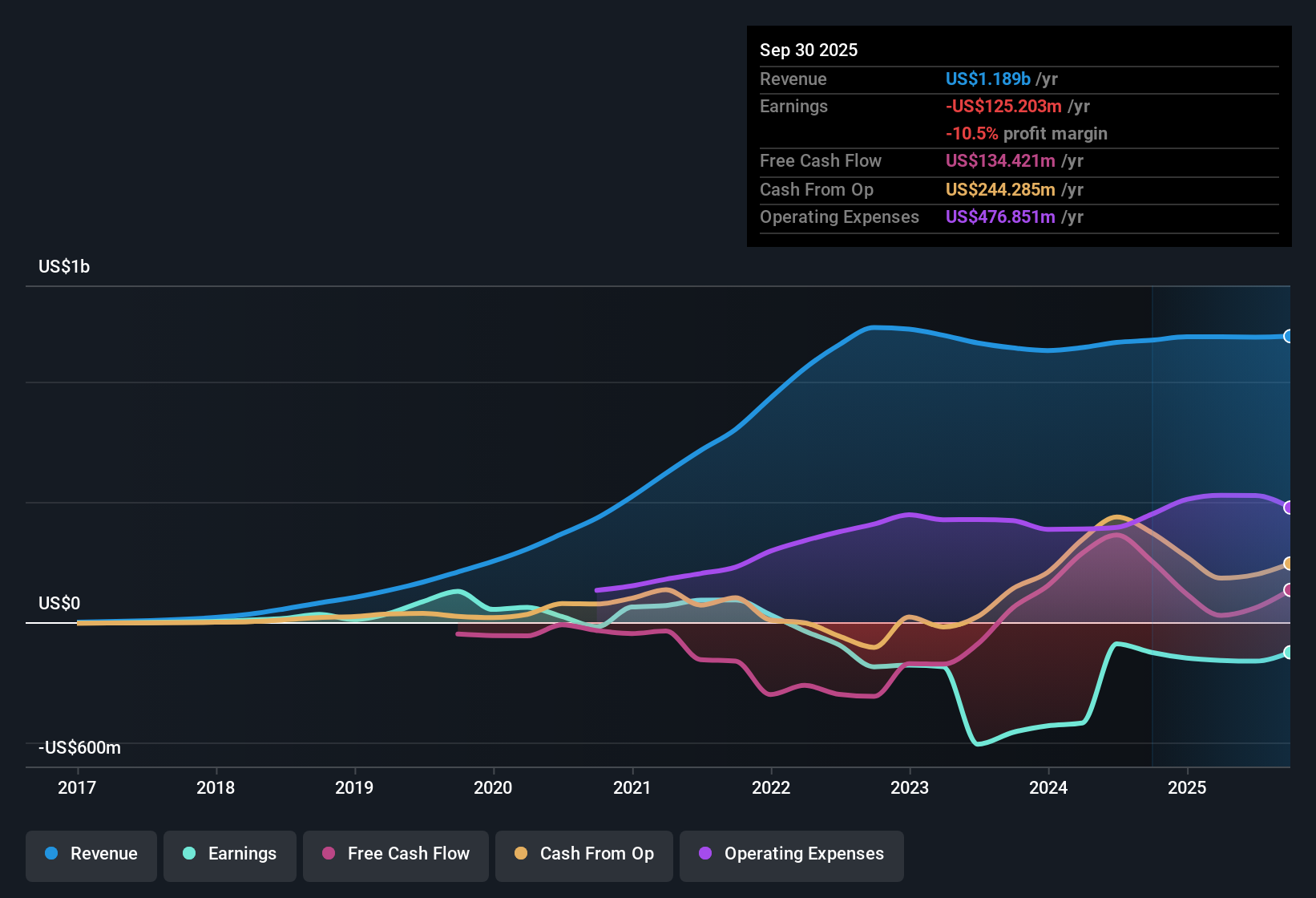Toggle the Free Cash Flow series visibility
This screenshot has height=898, width=1316.
point(395,854)
